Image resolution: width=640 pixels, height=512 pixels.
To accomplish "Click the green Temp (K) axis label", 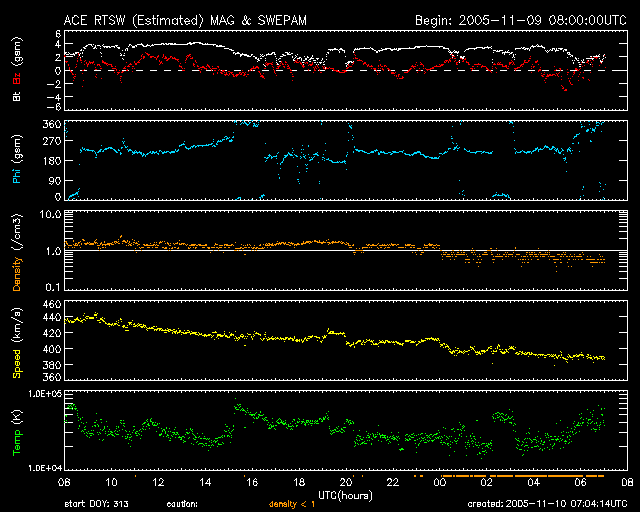I will point(16,431).
